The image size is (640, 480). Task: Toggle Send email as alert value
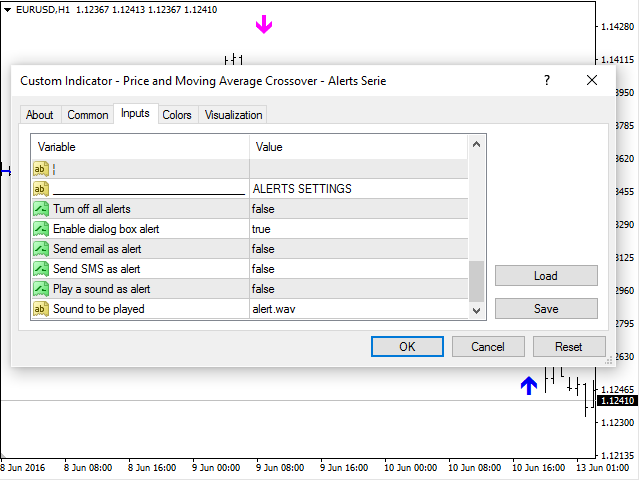click(x=357, y=249)
